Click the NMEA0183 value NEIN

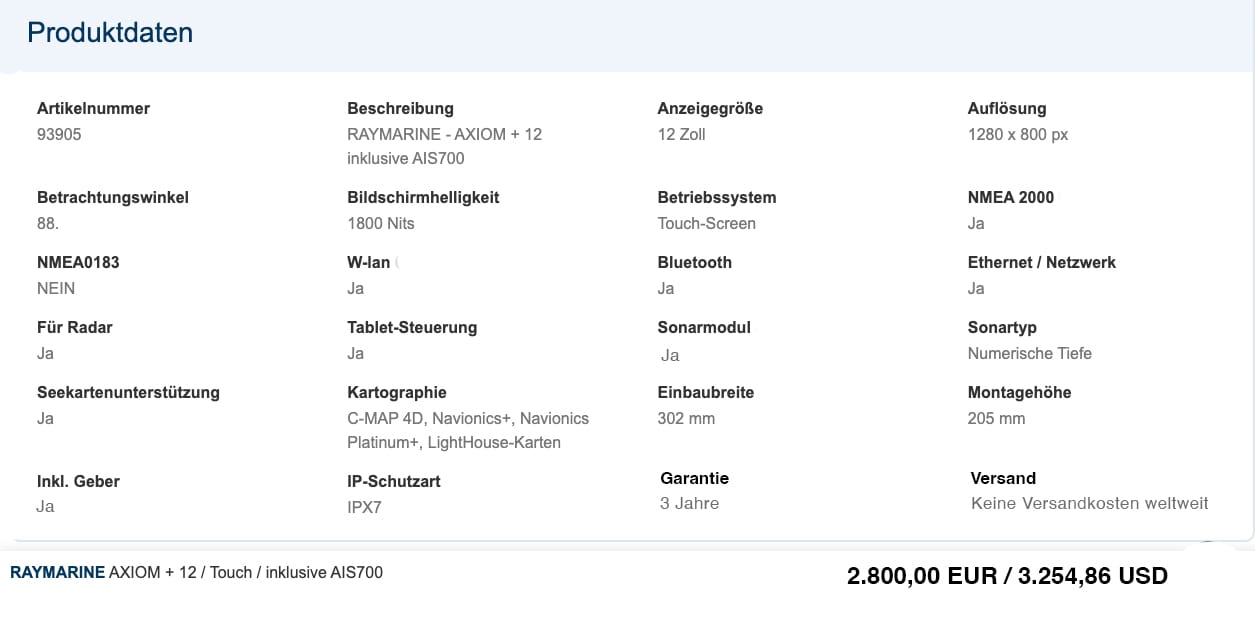tap(56, 288)
